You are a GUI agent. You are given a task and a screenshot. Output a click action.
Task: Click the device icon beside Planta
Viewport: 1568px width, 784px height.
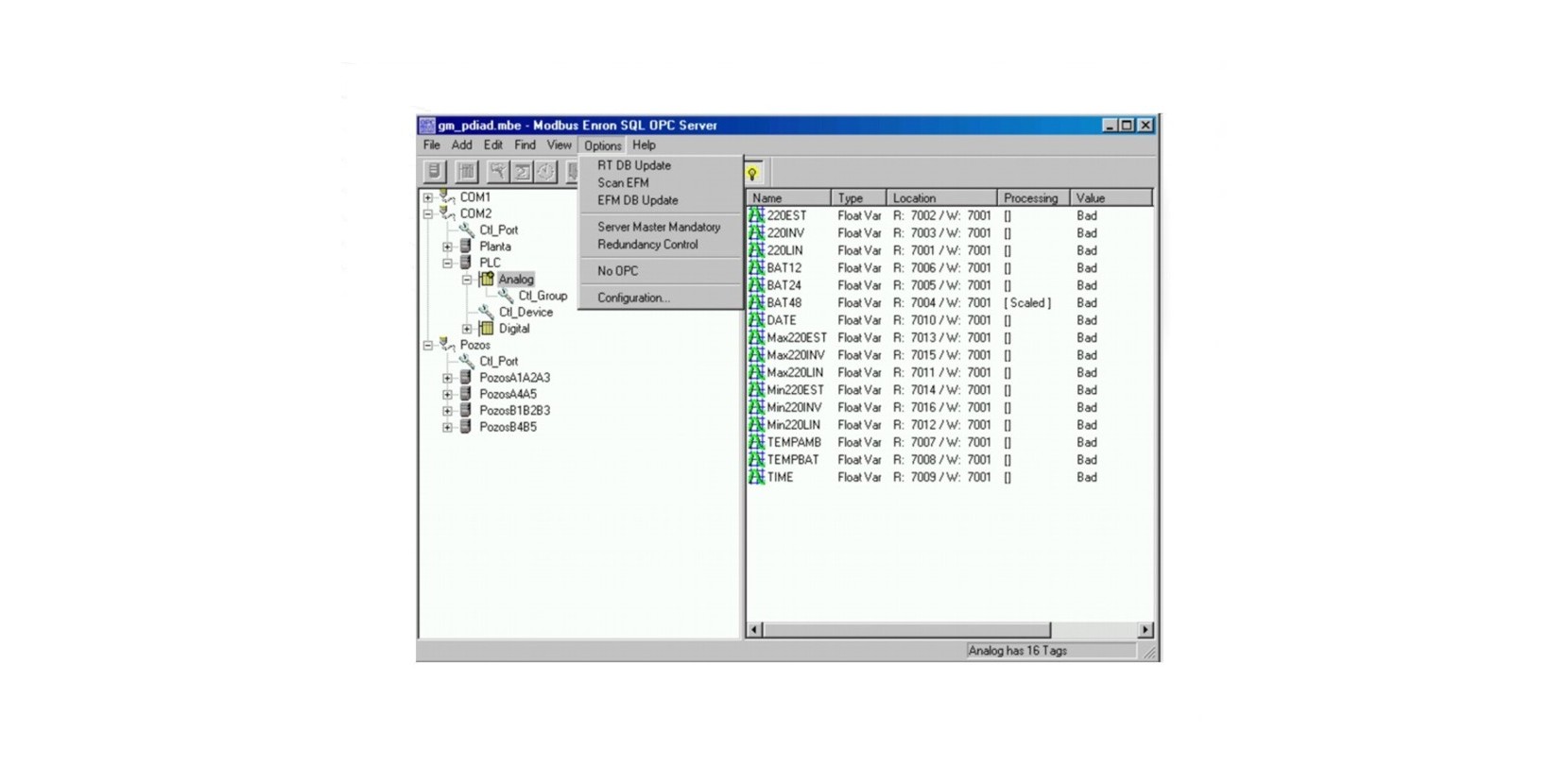pos(466,246)
